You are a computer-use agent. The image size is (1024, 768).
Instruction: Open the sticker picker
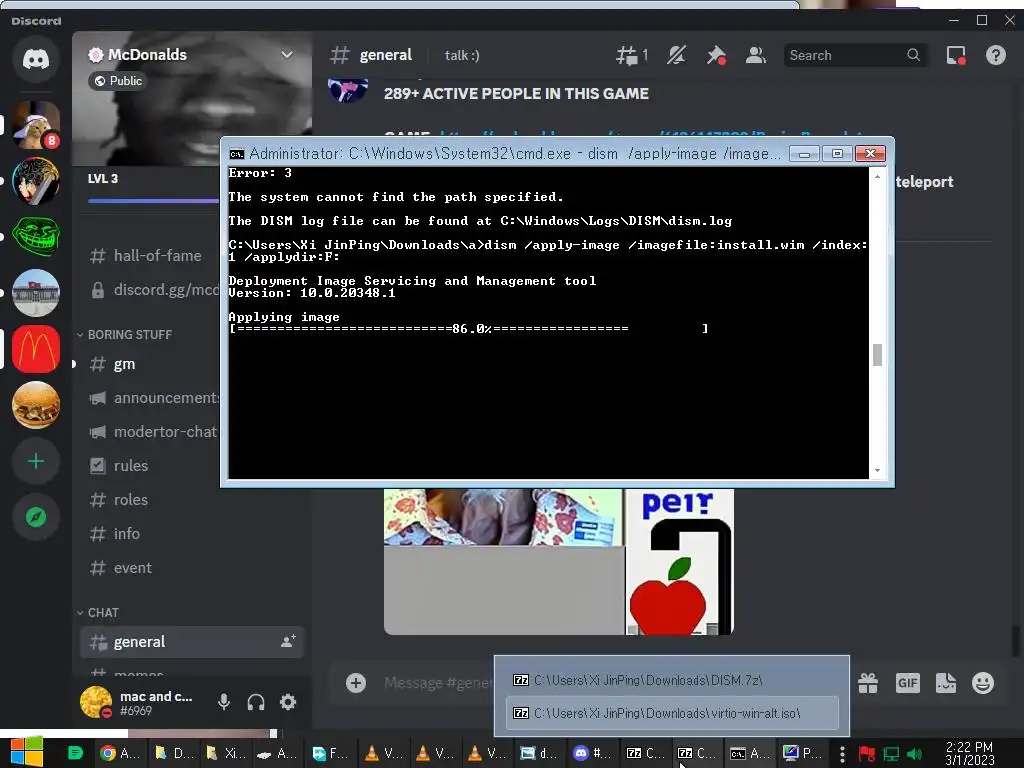(946, 683)
